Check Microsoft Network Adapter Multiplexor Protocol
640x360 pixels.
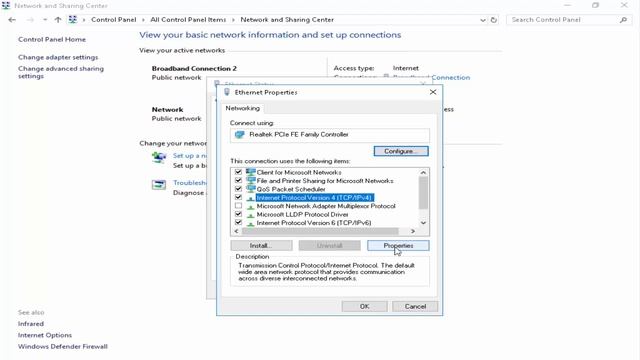(238, 206)
